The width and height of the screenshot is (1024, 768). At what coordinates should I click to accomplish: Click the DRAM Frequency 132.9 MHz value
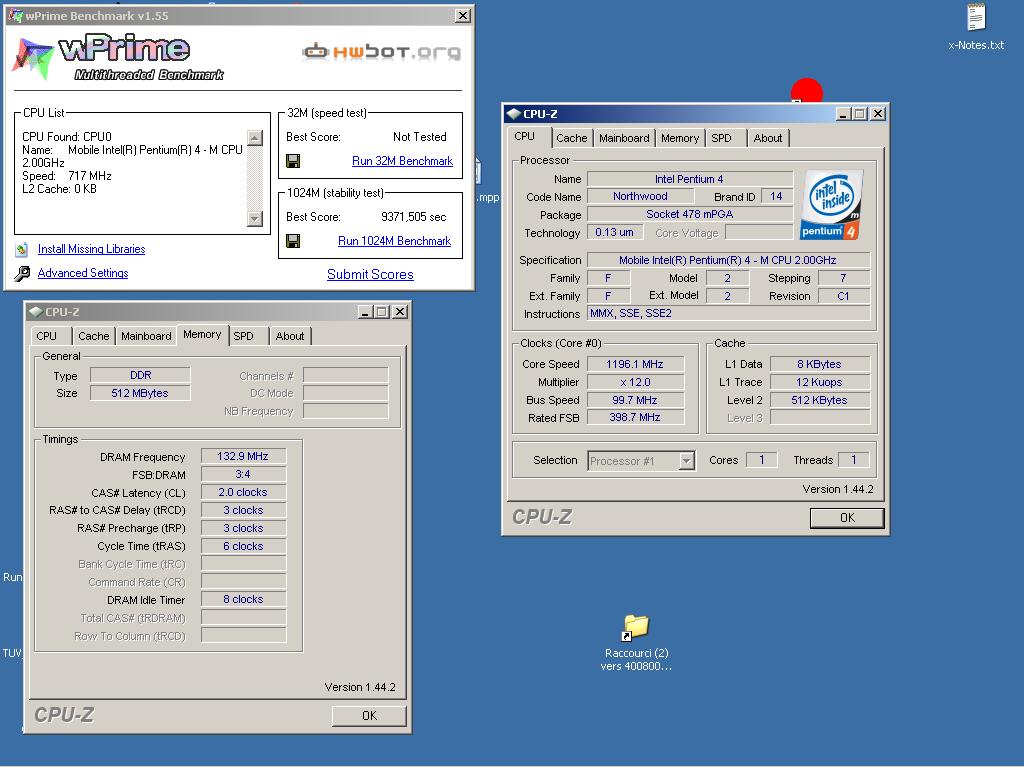tap(243, 456)
